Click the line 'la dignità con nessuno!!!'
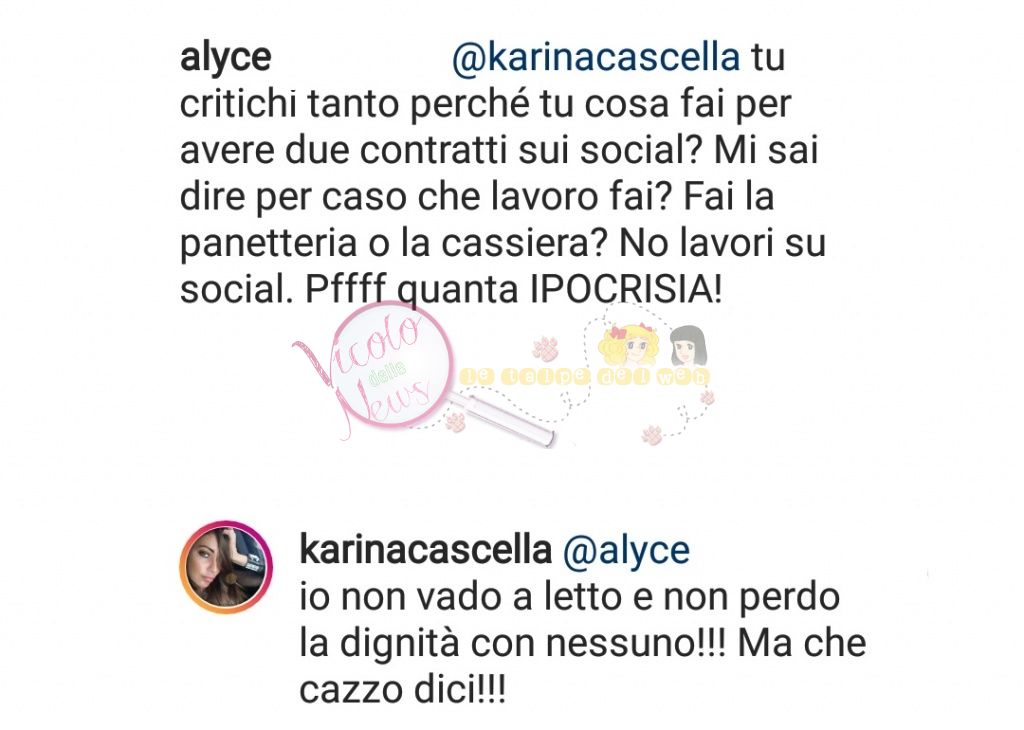Screen dimensions: 1024x730 [x=513, y=643]
